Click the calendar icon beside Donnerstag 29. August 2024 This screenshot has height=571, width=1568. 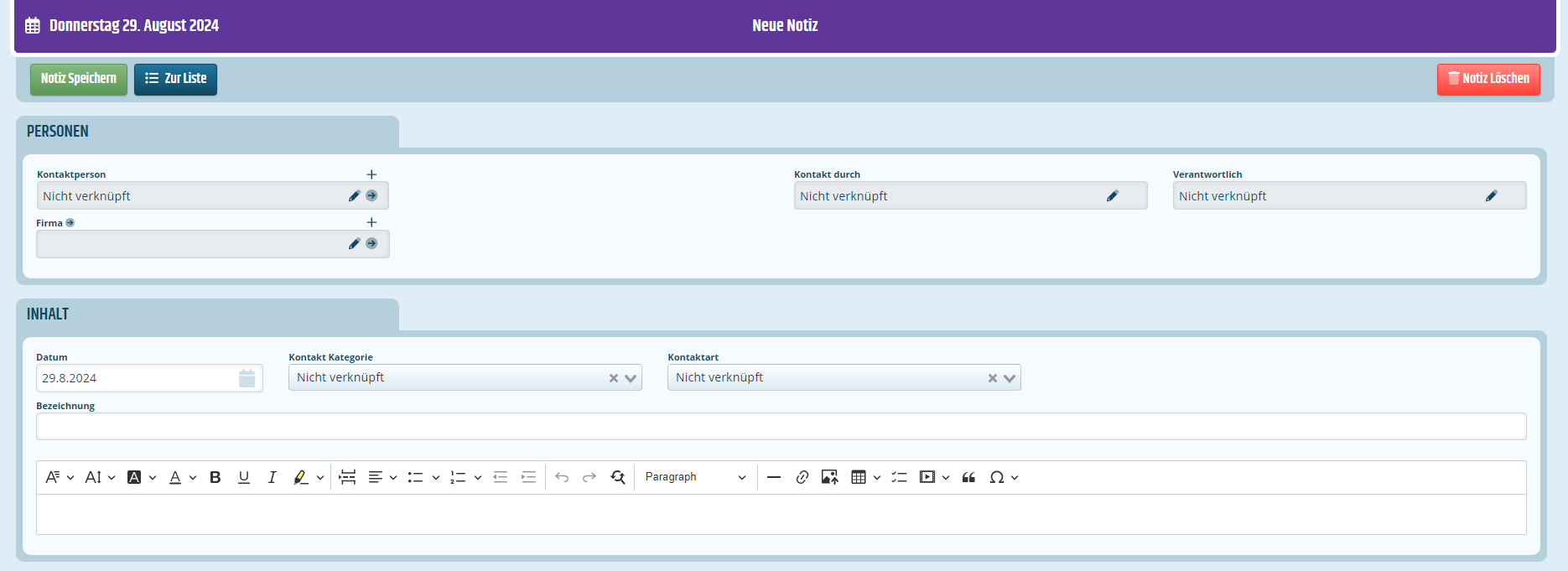pyautogui.click(x=33, y=26)
